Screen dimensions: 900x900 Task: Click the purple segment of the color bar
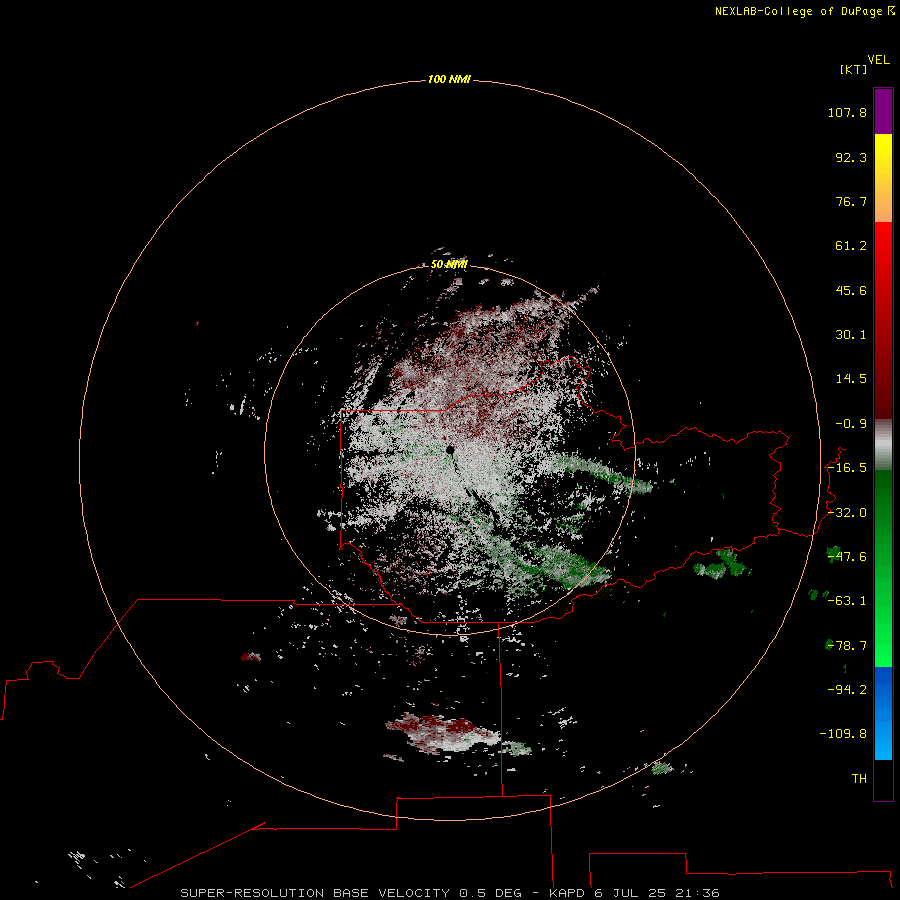point(883,111)
